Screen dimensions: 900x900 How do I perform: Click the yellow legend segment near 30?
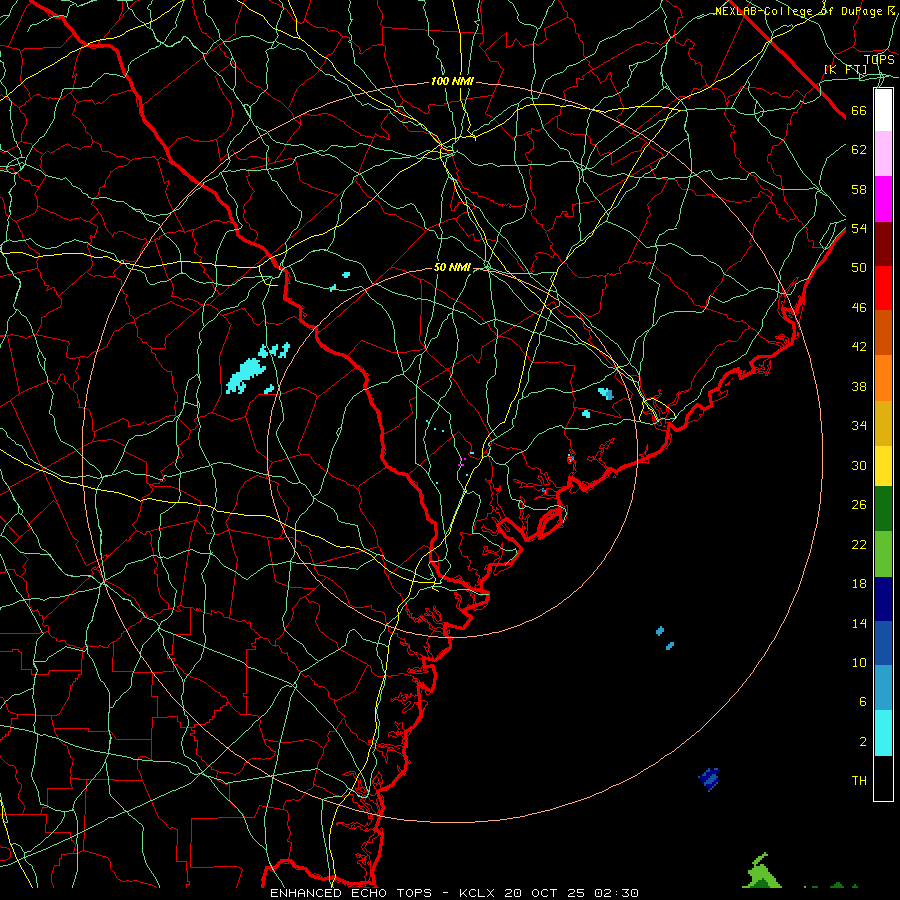click(883, 465)
